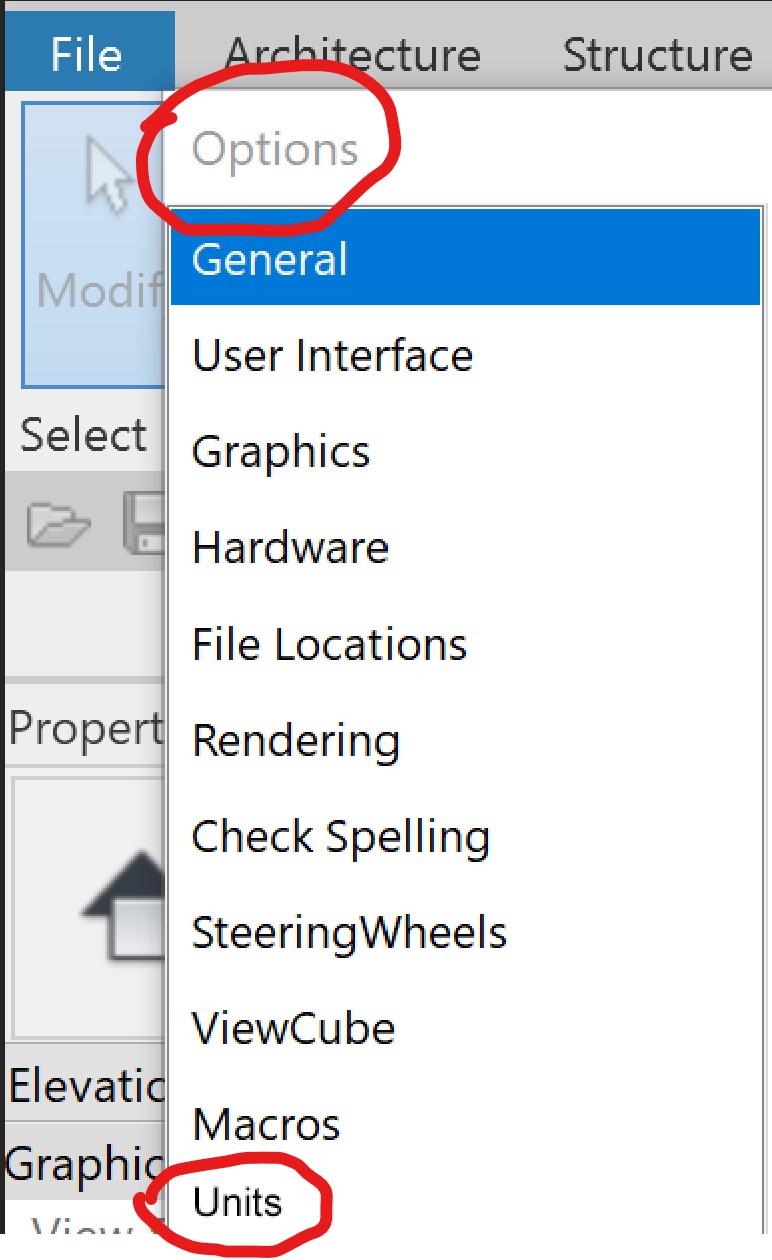Switch to the Structure ribbon tab
The width and height of the screenshot is (772, 1260).
point(659,55)
